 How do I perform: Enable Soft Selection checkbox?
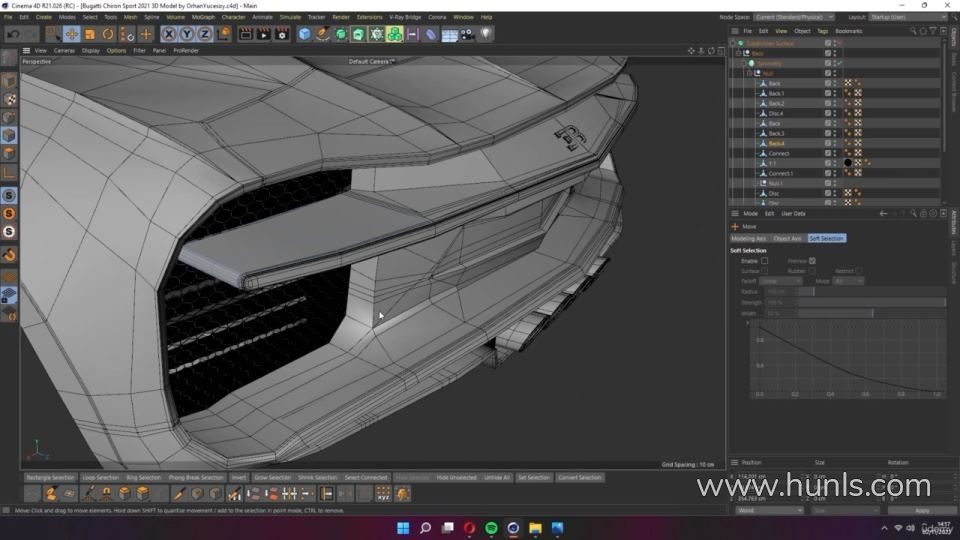click(x=765, y=261)
